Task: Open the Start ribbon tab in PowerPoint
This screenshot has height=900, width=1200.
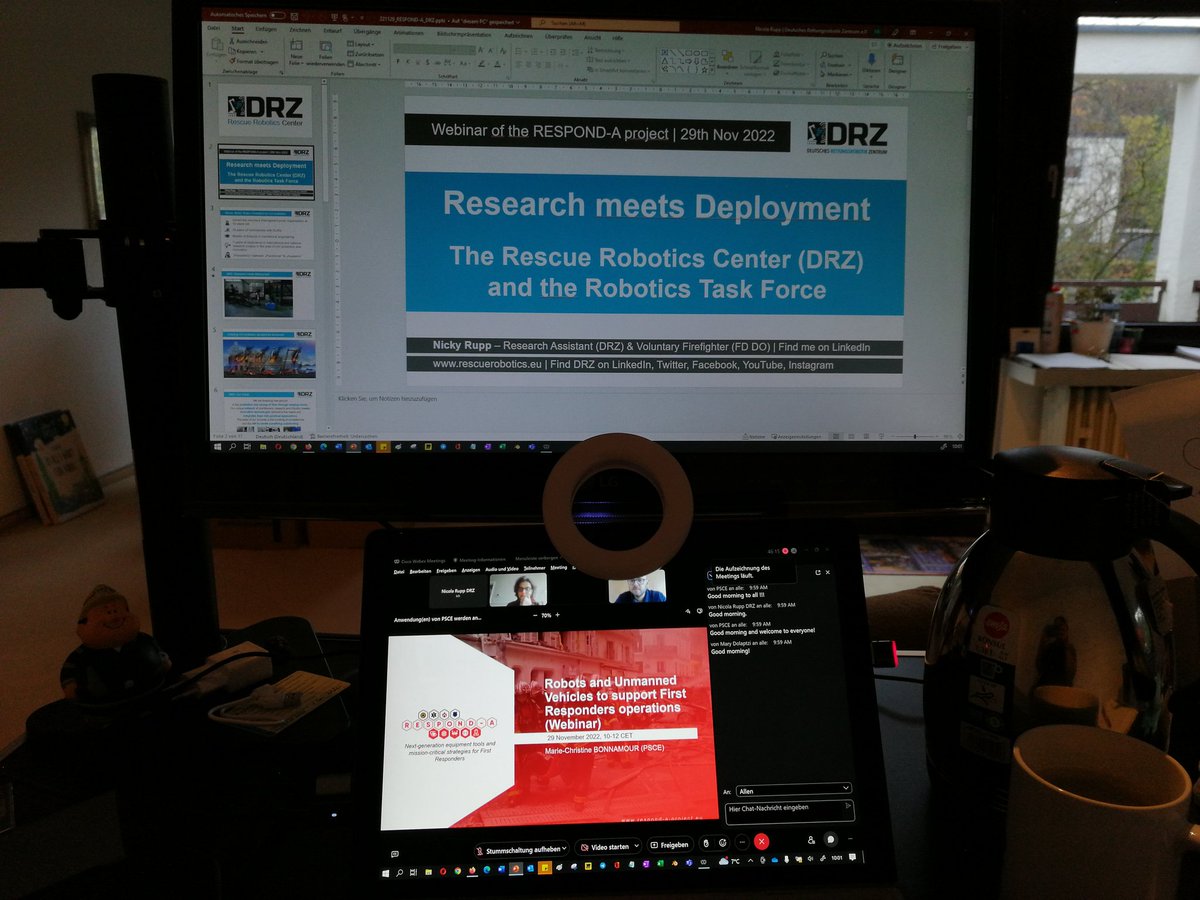Action: pyautogui.click(x=238, y=29)
